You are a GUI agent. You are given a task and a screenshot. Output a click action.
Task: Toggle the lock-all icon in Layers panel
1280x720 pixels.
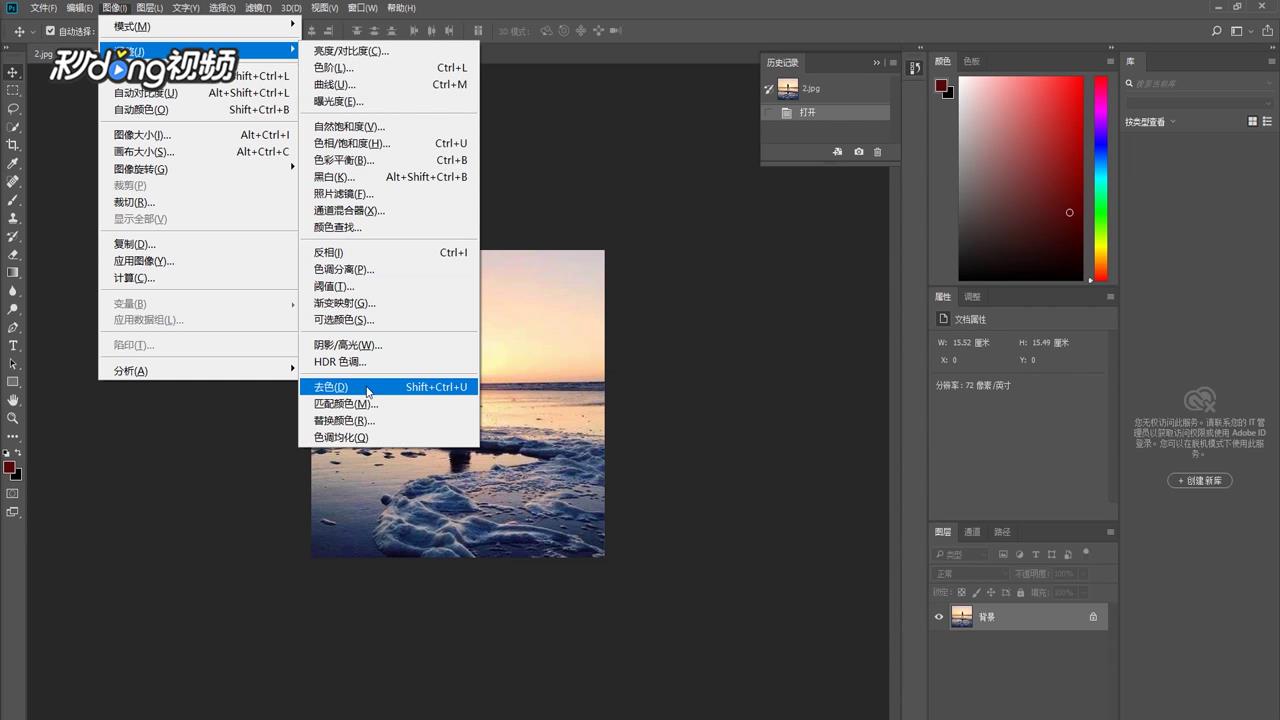tap(1020, 592)
